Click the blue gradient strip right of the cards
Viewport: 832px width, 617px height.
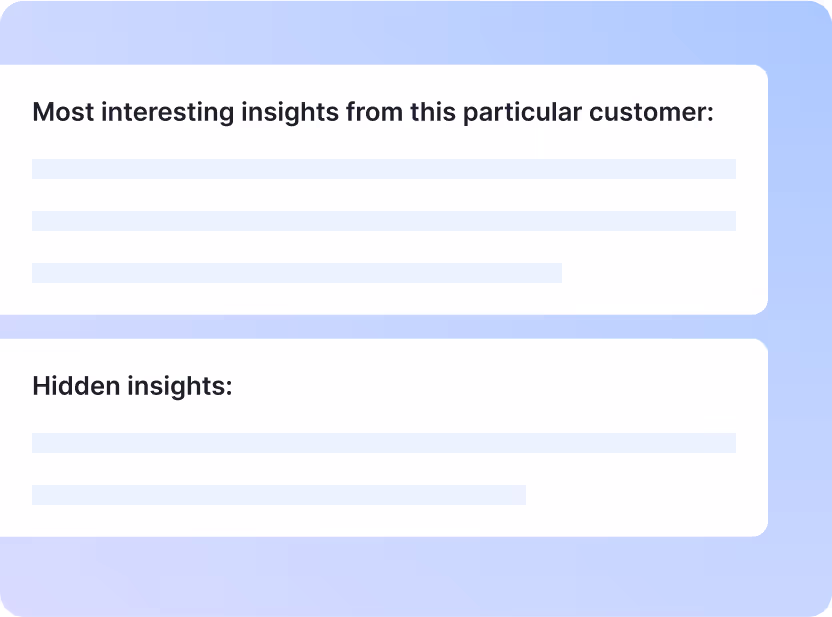pyautogui.click(x=800, y=300)
